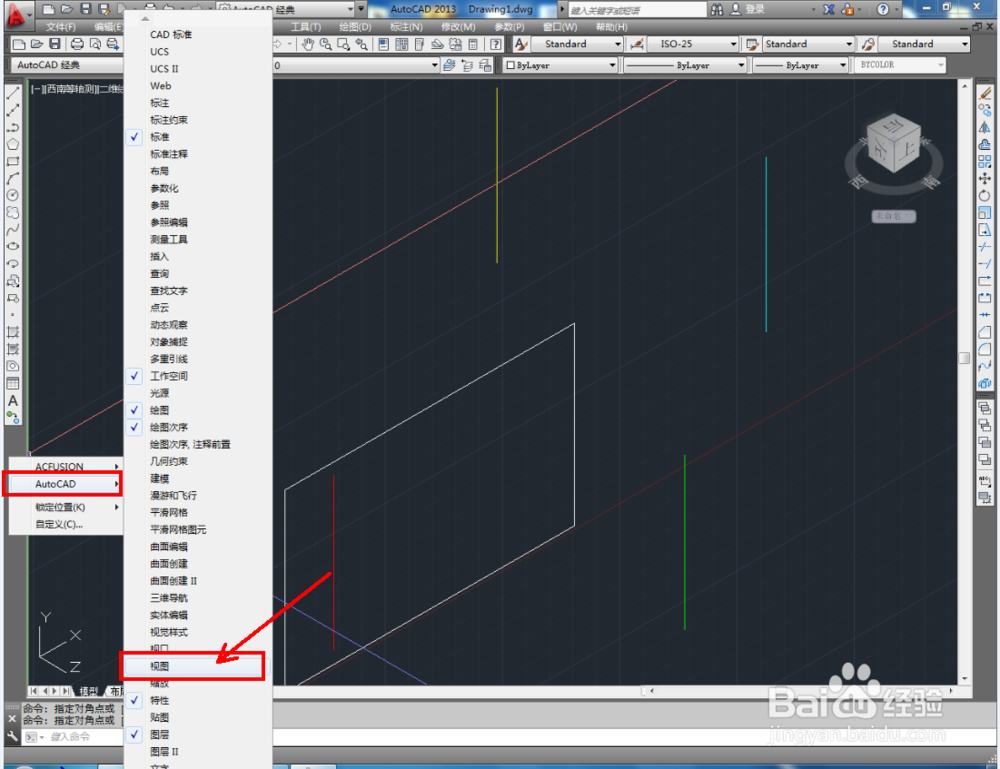Select the Rotate modify tool

[985, 196]
